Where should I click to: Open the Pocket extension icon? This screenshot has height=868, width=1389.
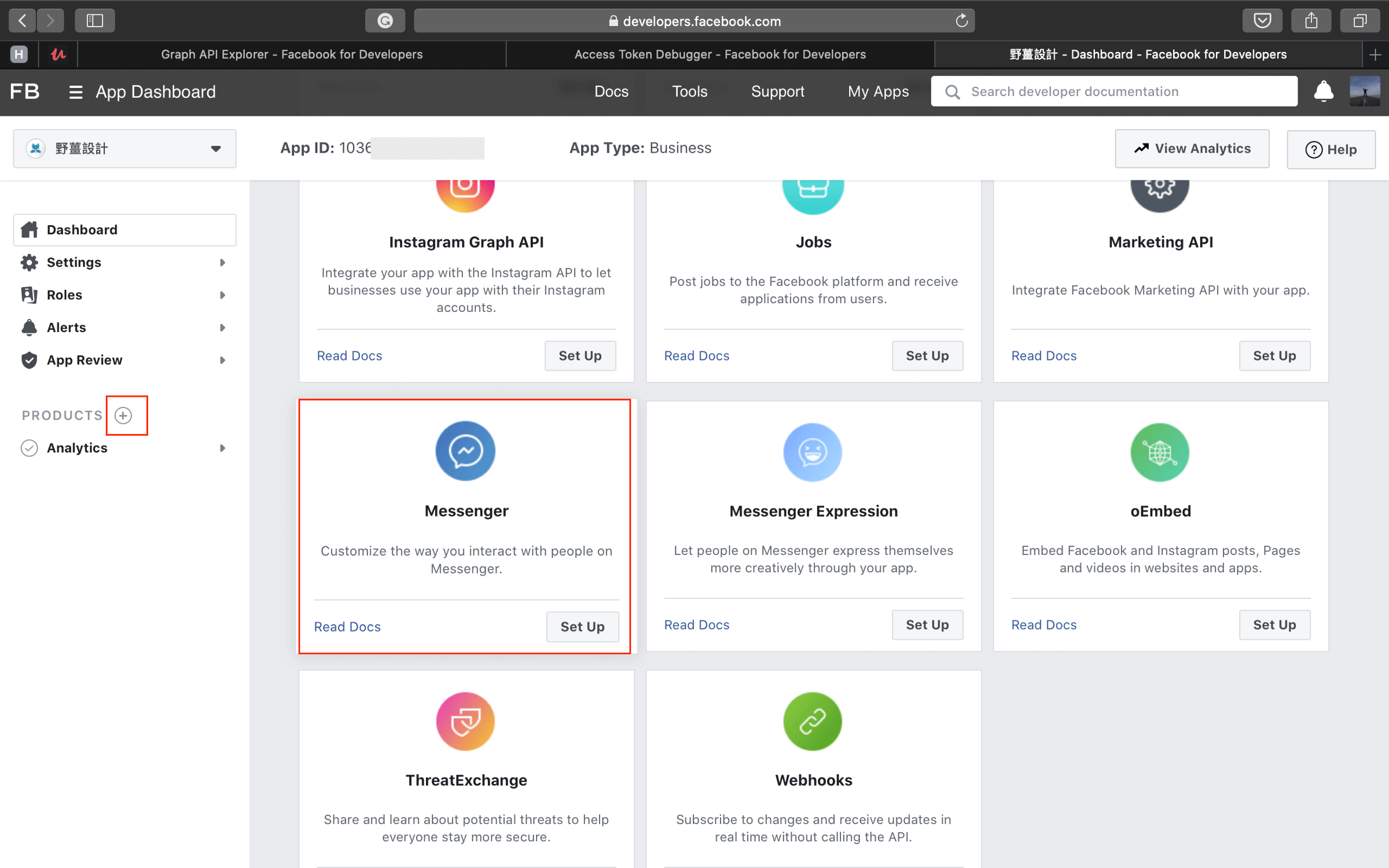point(1262,21)
